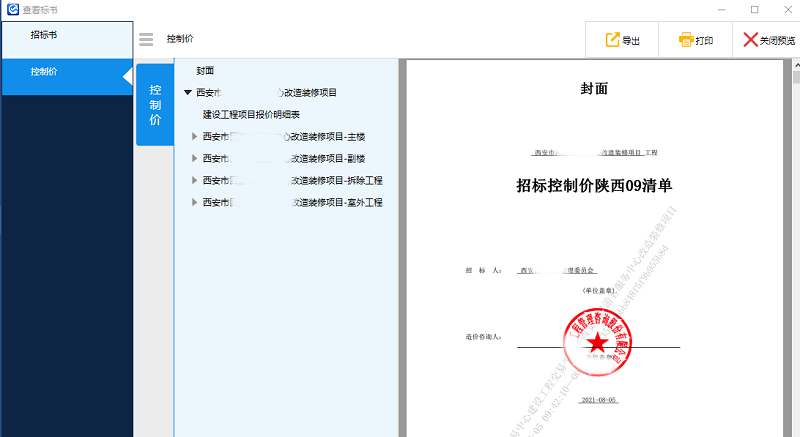Select 改造装修项目-主楼 tree row

click(x=284, y=137)
